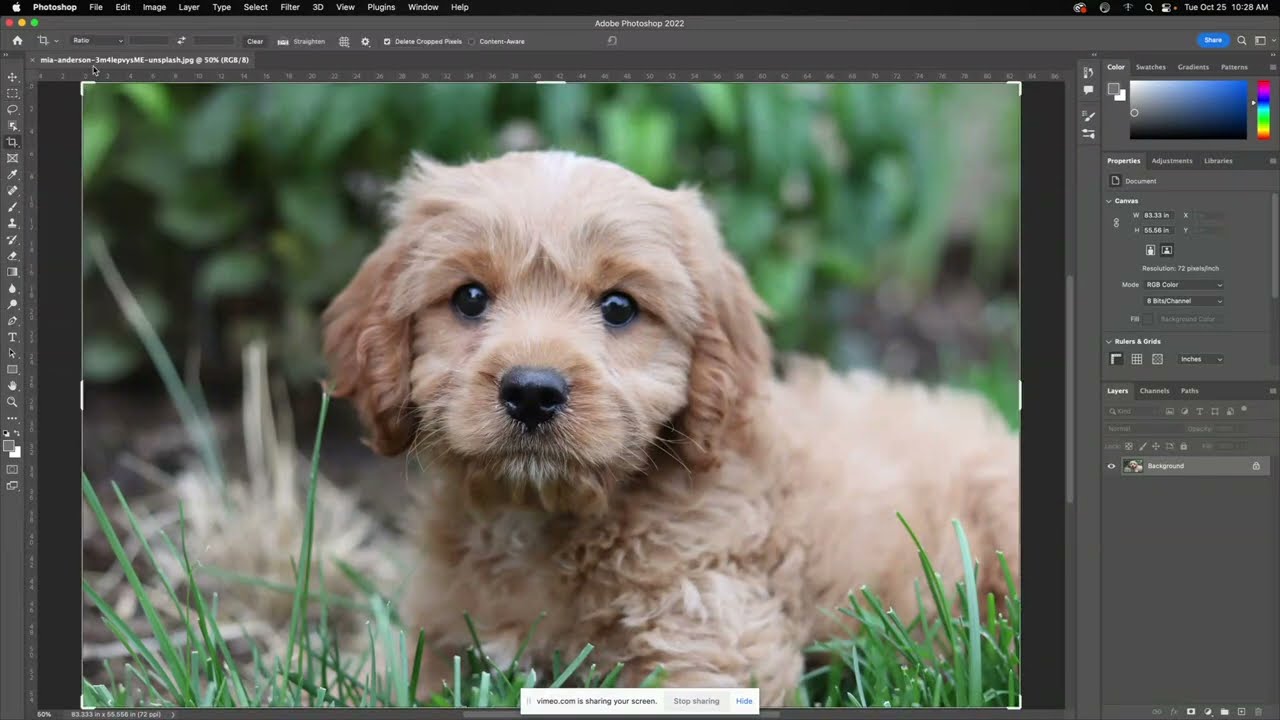The height and width of the screenshot is (720, 1280).
Task: Open the History panel icon
Action: 1088,72
